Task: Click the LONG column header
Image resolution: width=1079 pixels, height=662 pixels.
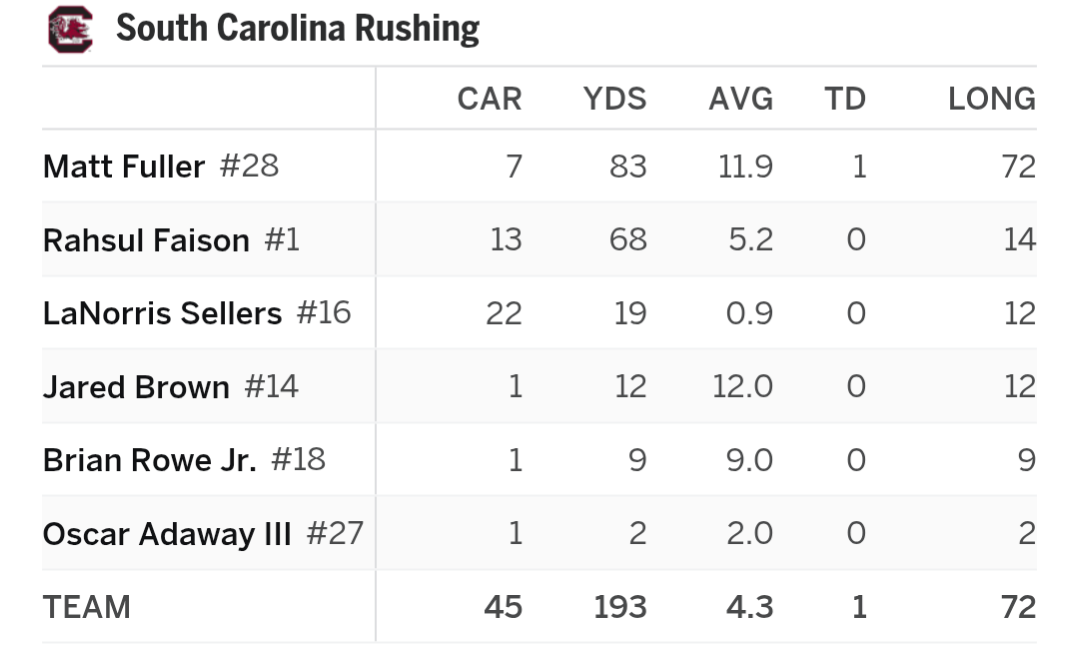Action: tap(991, 99)
